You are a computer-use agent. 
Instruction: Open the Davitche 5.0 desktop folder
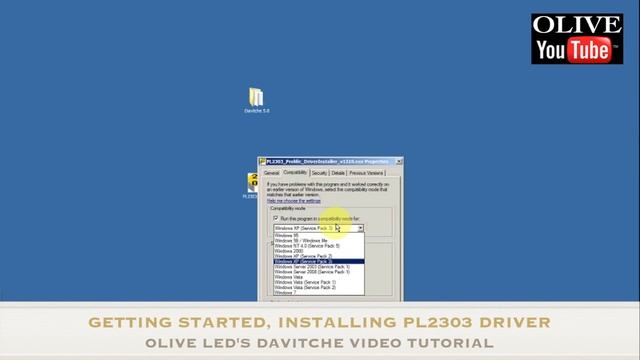click(x=257, y=100)
